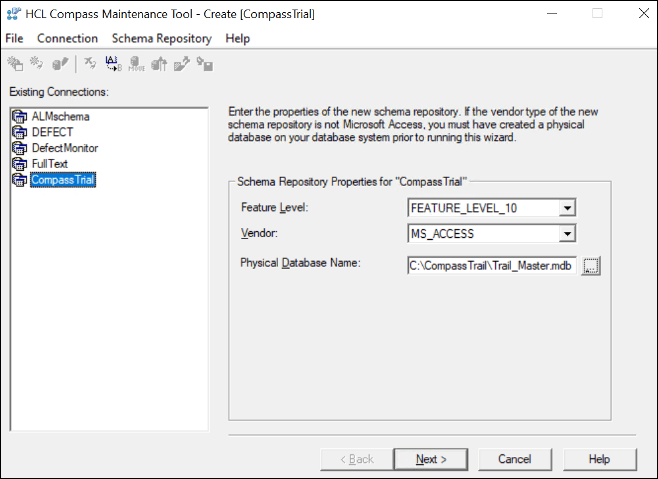
Task: Click the delete connection X toolbar icon
Action: 90,63
